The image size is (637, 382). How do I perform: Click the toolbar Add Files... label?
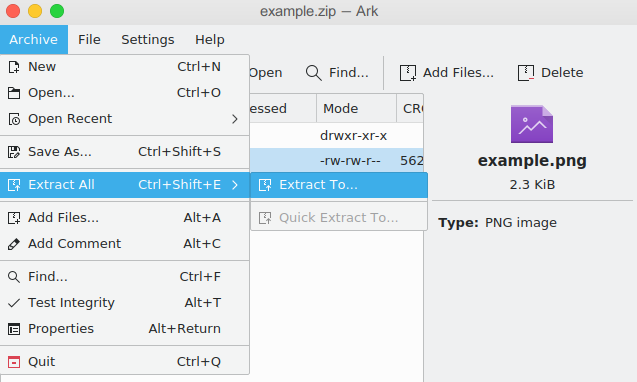458,73
